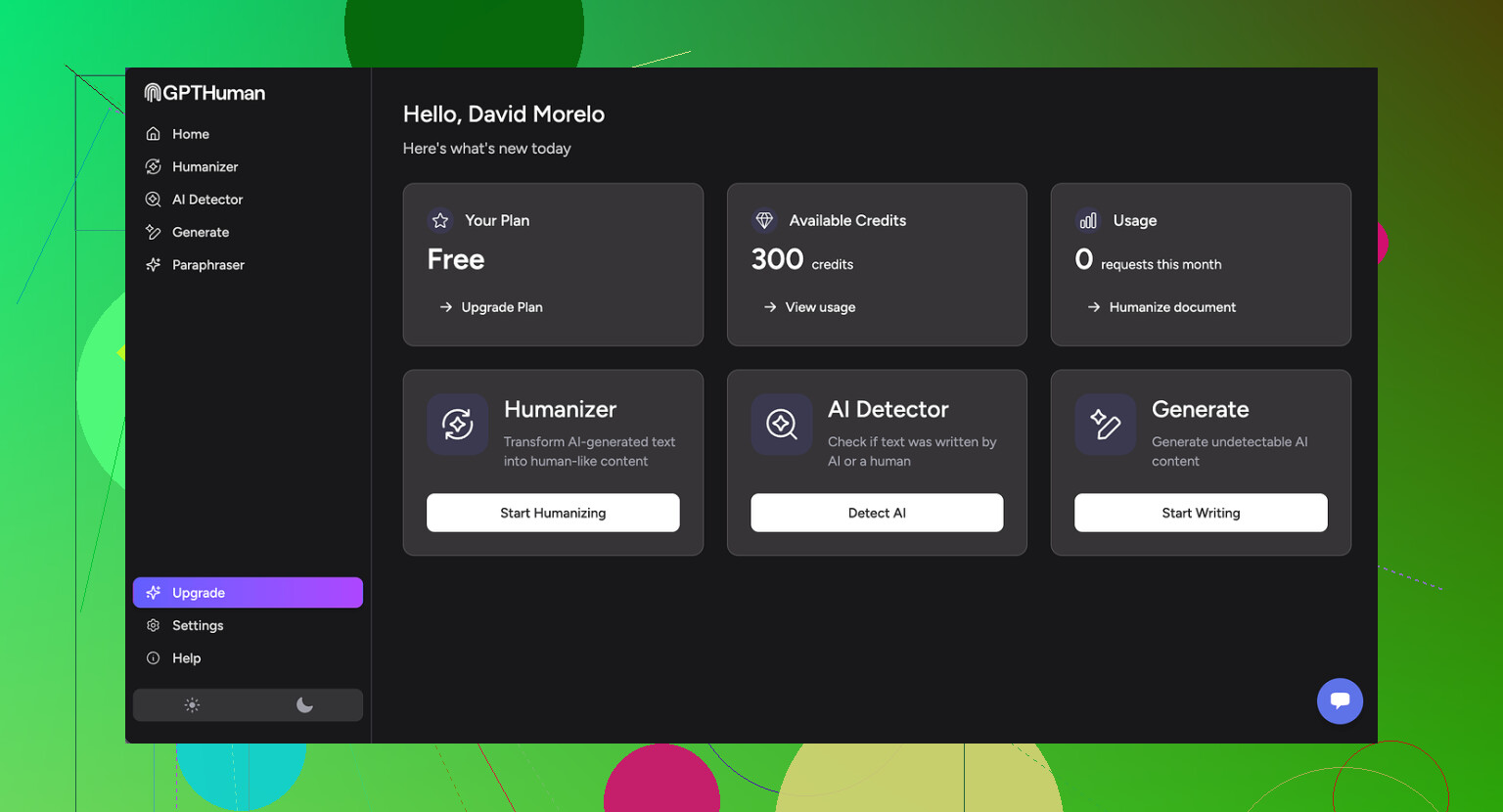The image size is (1503, 812).
Task: Click the AI Detector shield icon in sidebar
Action: 154,199
